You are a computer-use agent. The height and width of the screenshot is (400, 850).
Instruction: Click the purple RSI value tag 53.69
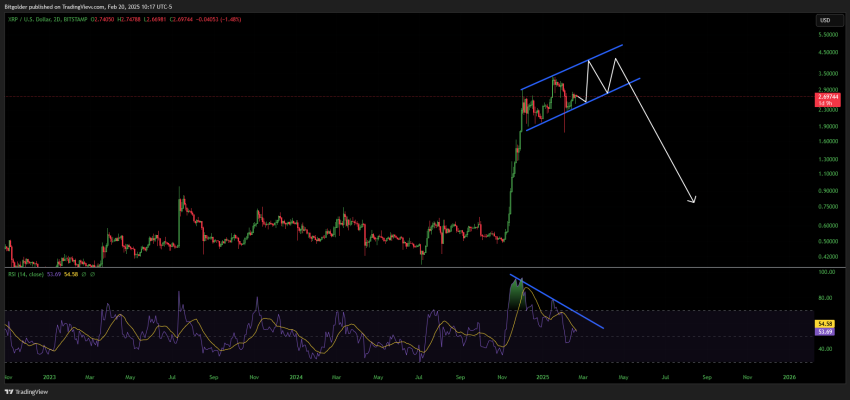(825, 331)
